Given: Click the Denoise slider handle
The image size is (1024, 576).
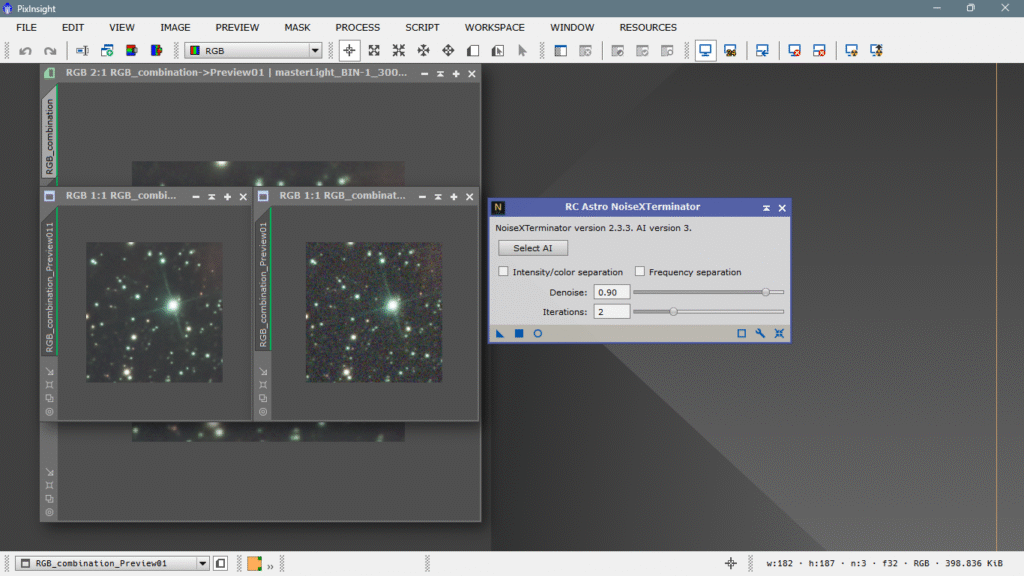Looking at the screenshot, I should coord(765,292).
